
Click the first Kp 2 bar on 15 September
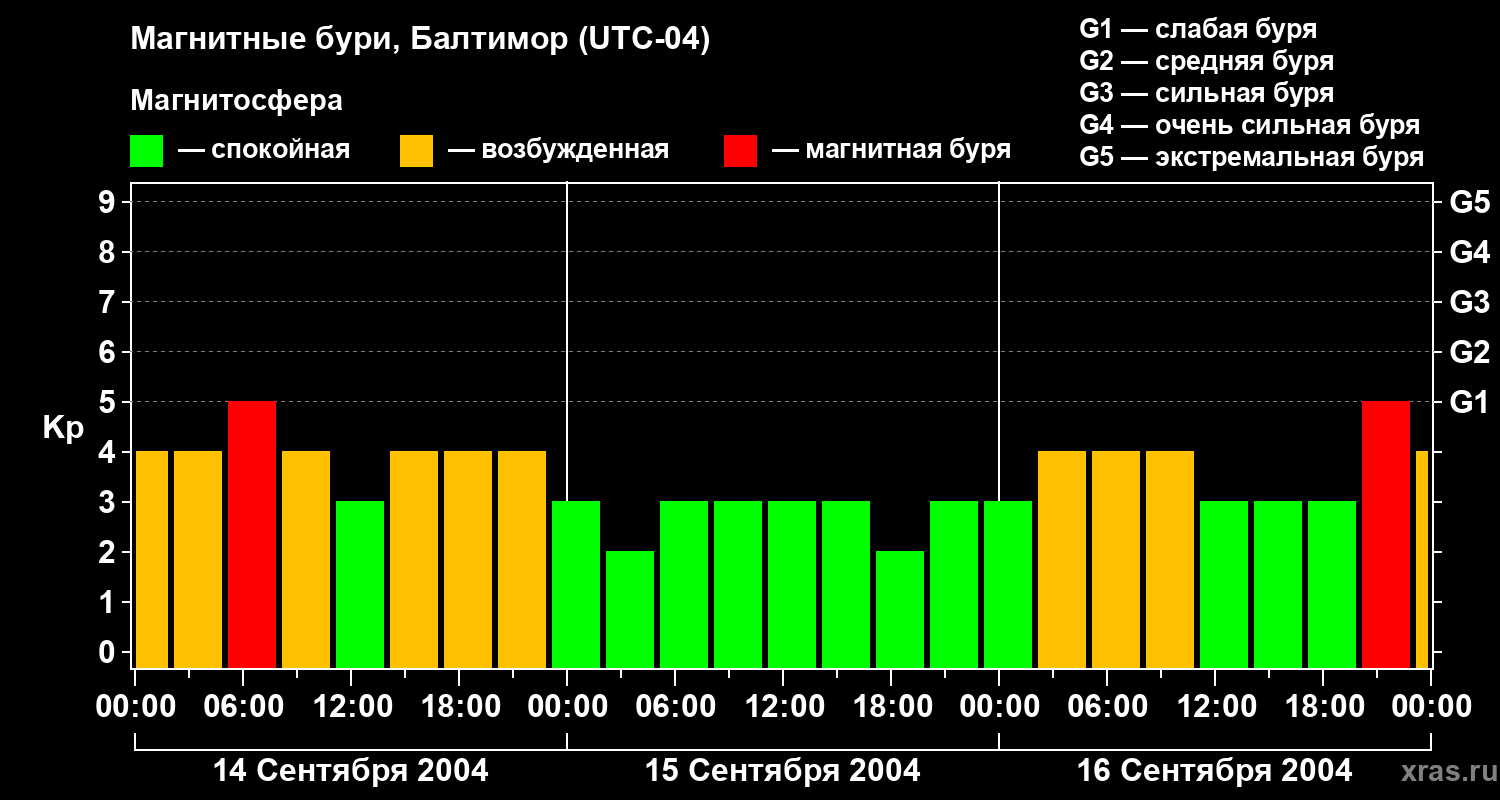pos(630,608)
